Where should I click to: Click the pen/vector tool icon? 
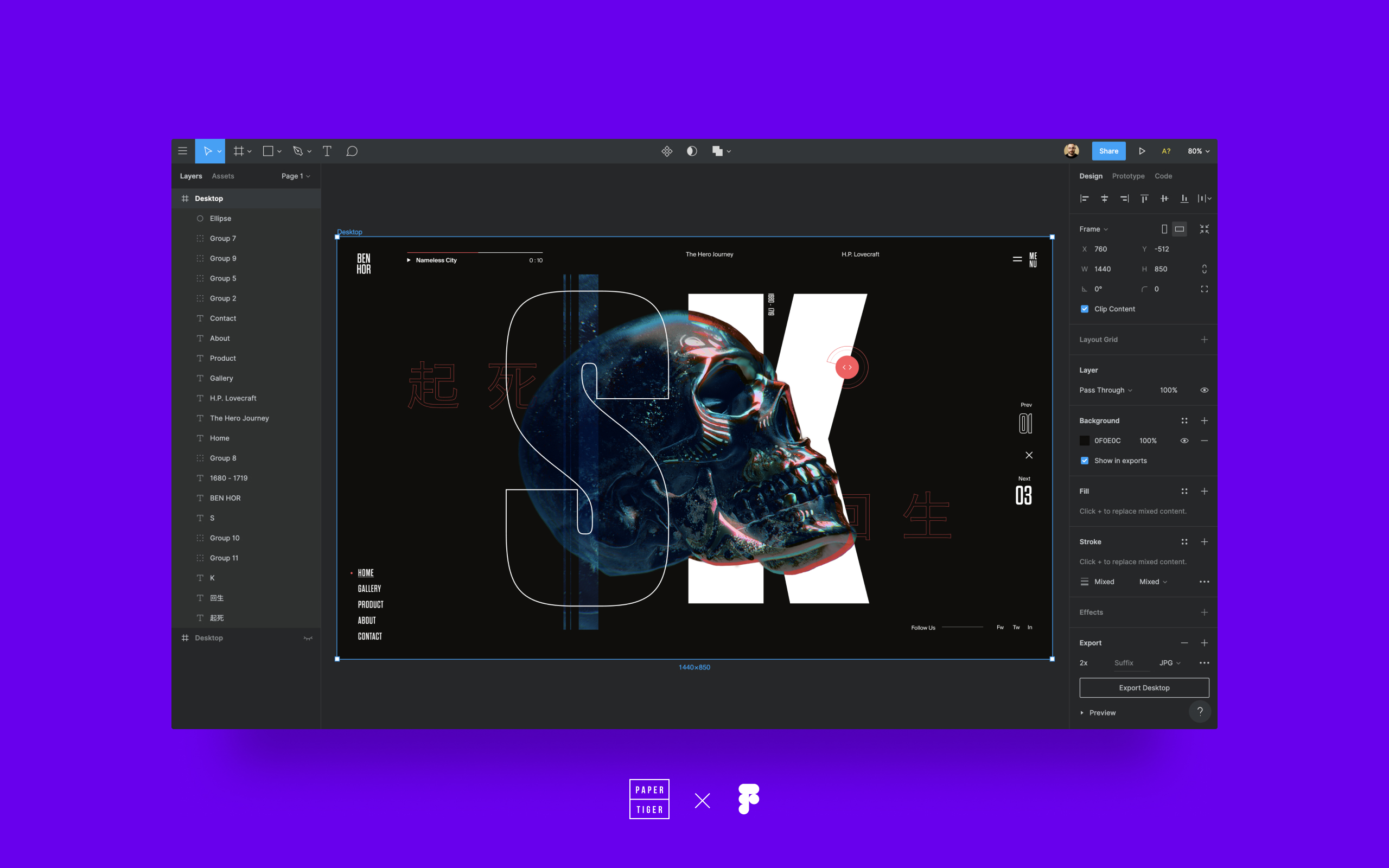click(x=298, y=151)
